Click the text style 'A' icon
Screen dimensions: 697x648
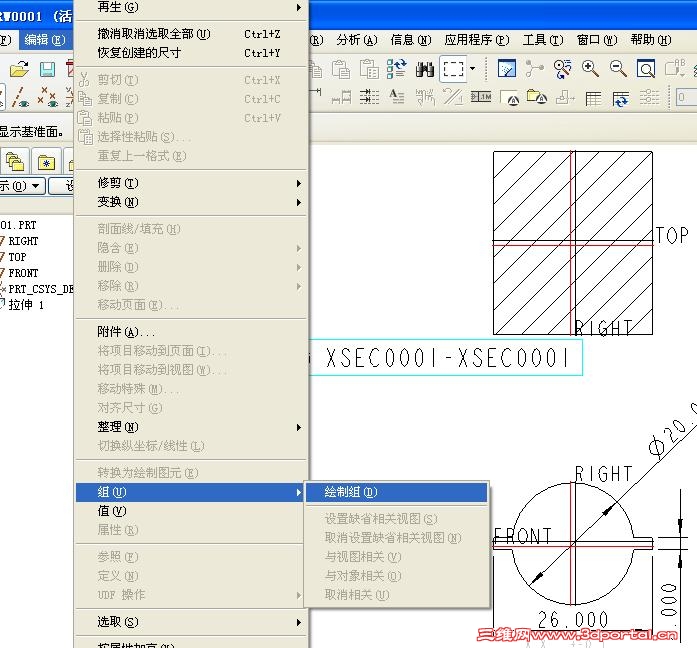coord(397,96)
